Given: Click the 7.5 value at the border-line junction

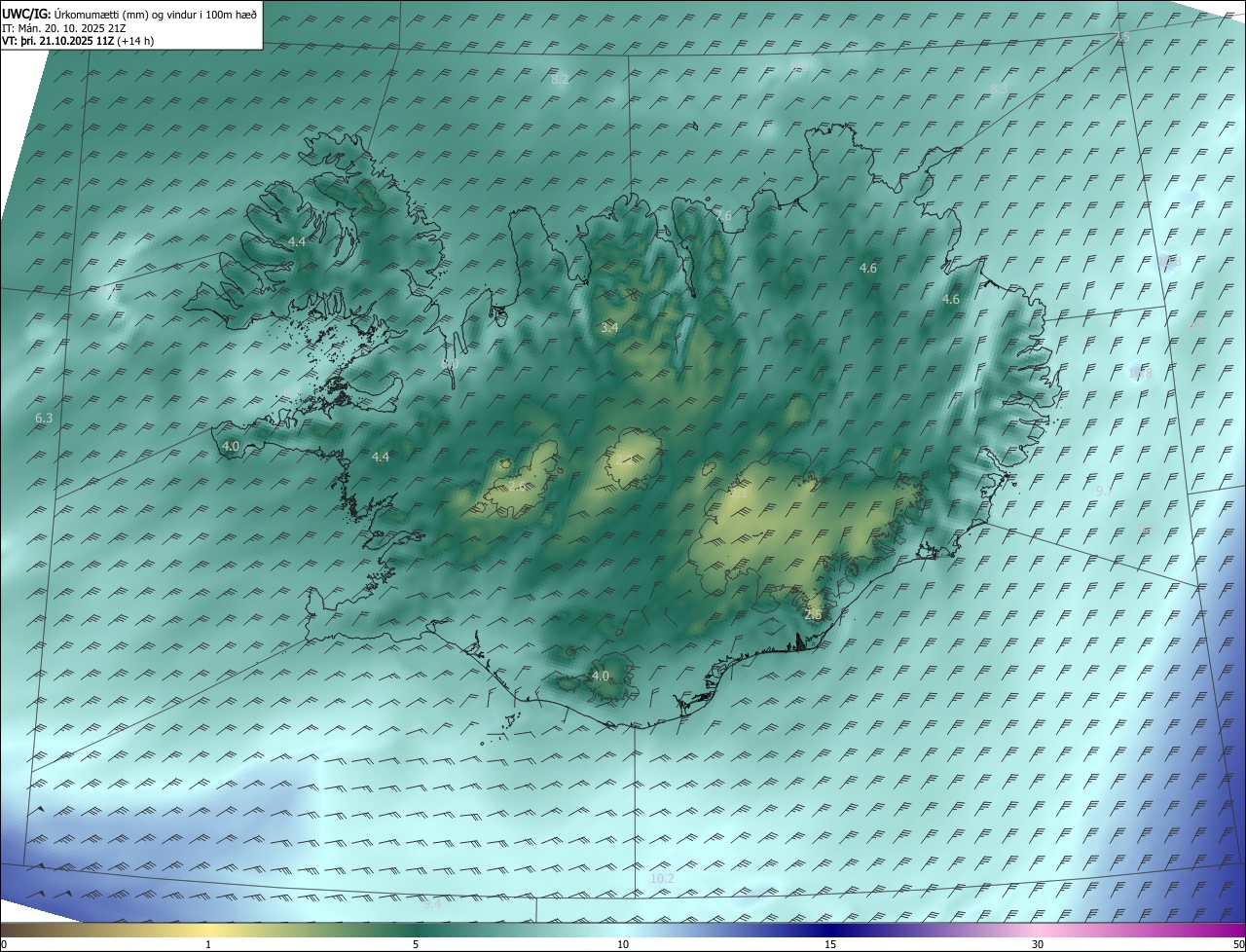Looking at the screenshot, I should coord(1122,37).
